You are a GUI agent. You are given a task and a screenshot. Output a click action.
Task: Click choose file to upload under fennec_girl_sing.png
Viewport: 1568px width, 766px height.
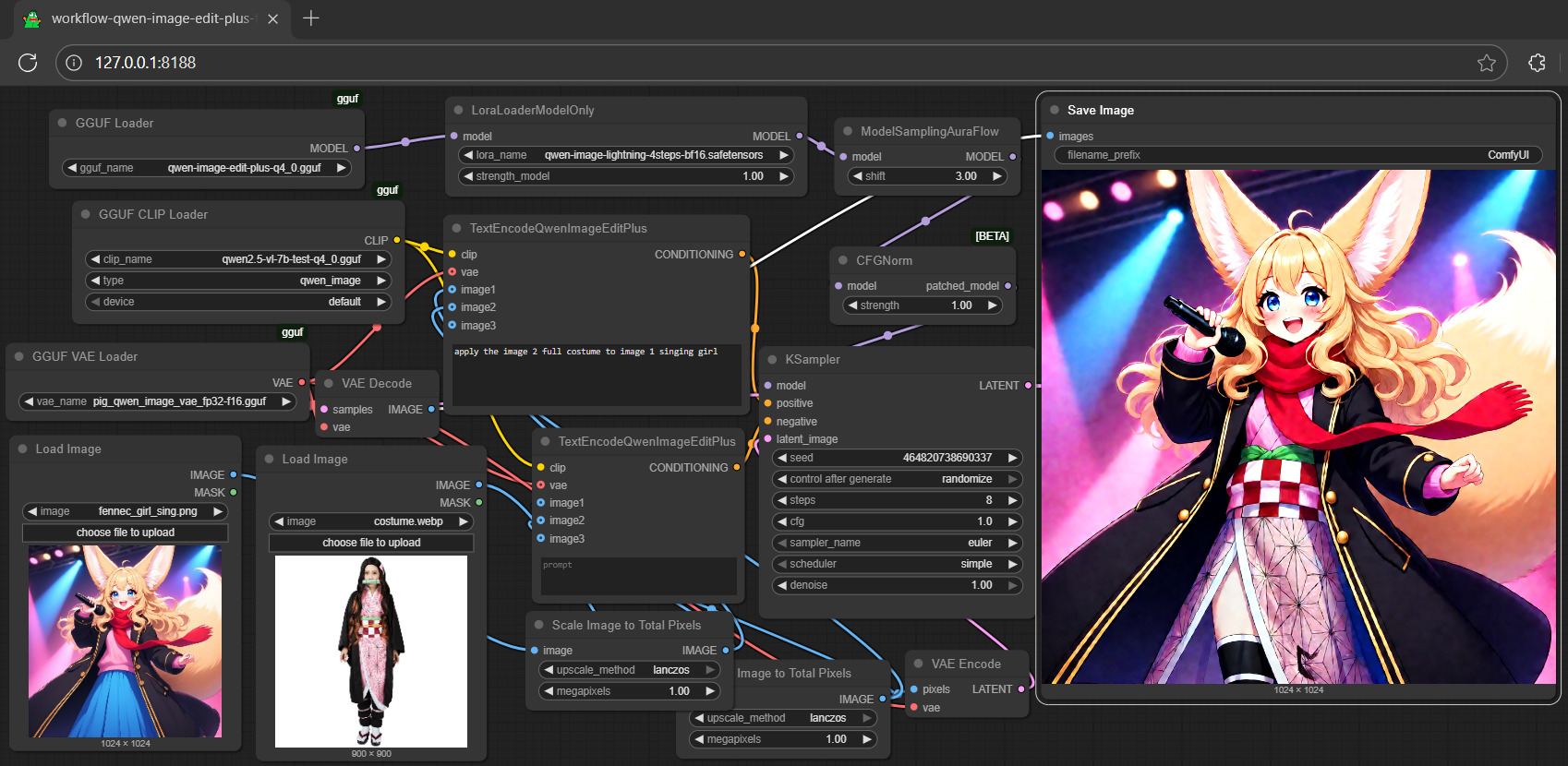point(126,533)
